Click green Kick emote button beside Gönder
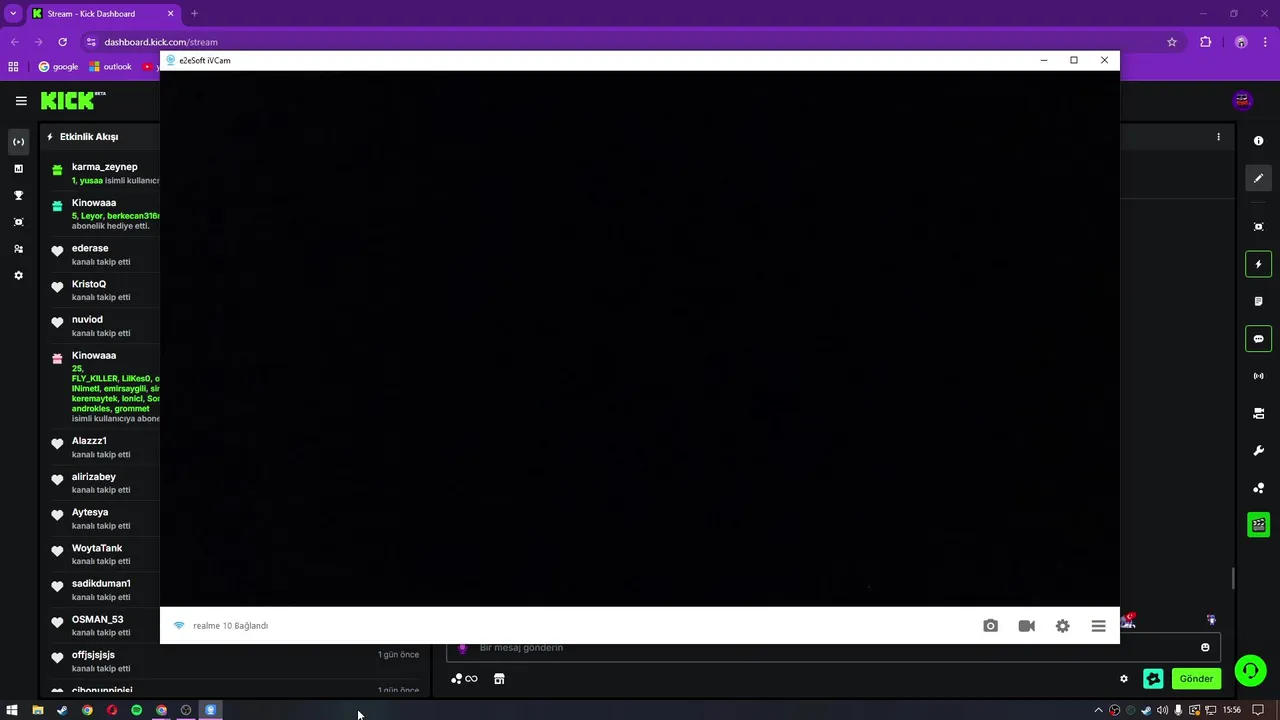Viewport: 1280px width, 720px height. point(1153,679)
